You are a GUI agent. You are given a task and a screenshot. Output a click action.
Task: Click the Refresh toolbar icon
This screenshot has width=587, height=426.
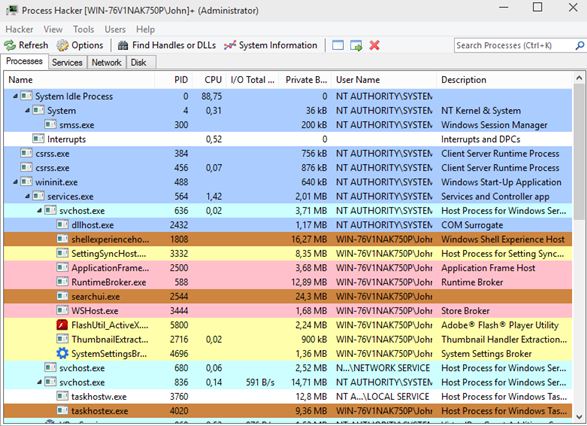(10, 45)
